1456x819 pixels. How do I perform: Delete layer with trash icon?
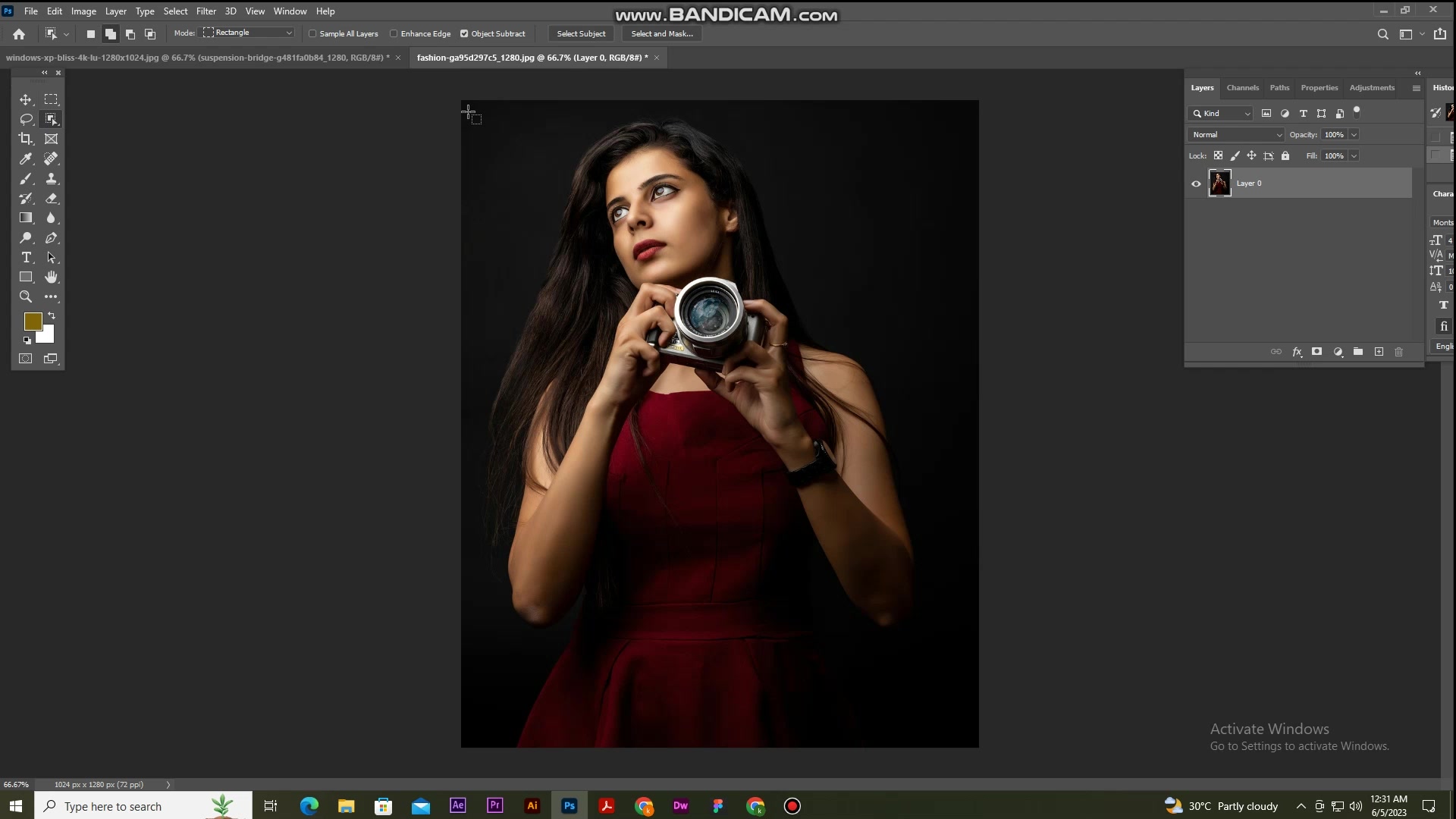tap(1399, 352)
